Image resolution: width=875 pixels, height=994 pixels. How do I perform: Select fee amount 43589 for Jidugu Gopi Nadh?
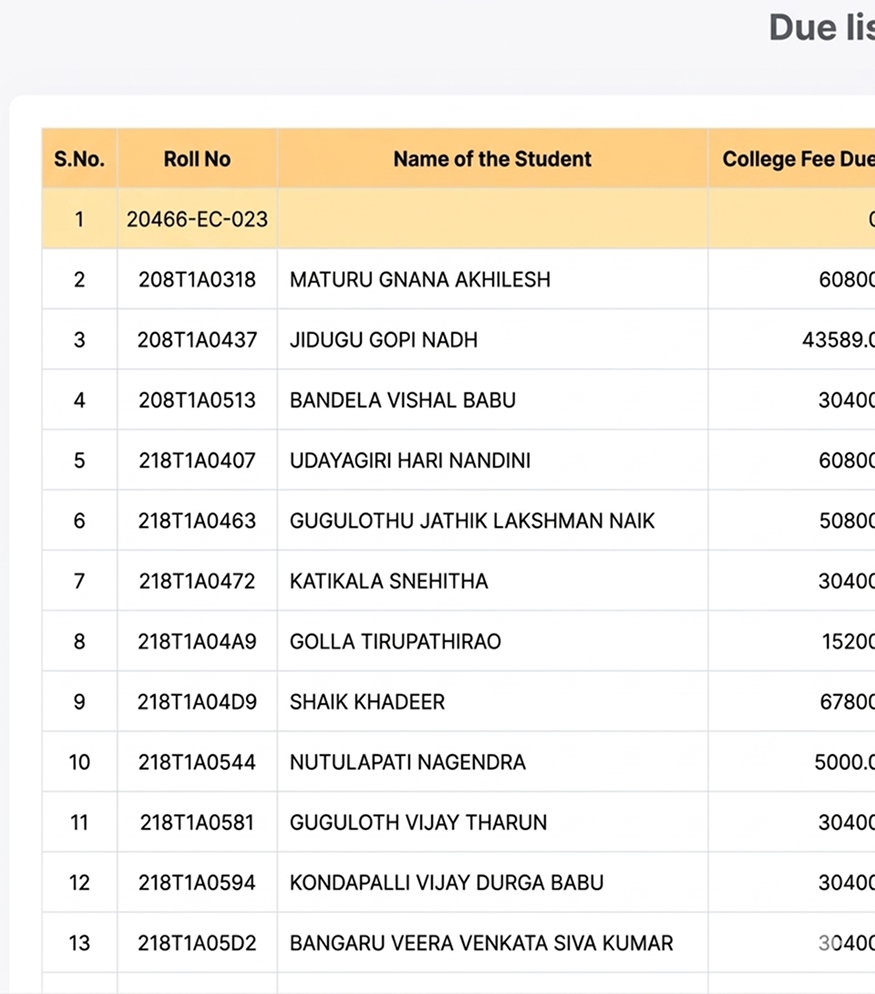pos(838,340)
